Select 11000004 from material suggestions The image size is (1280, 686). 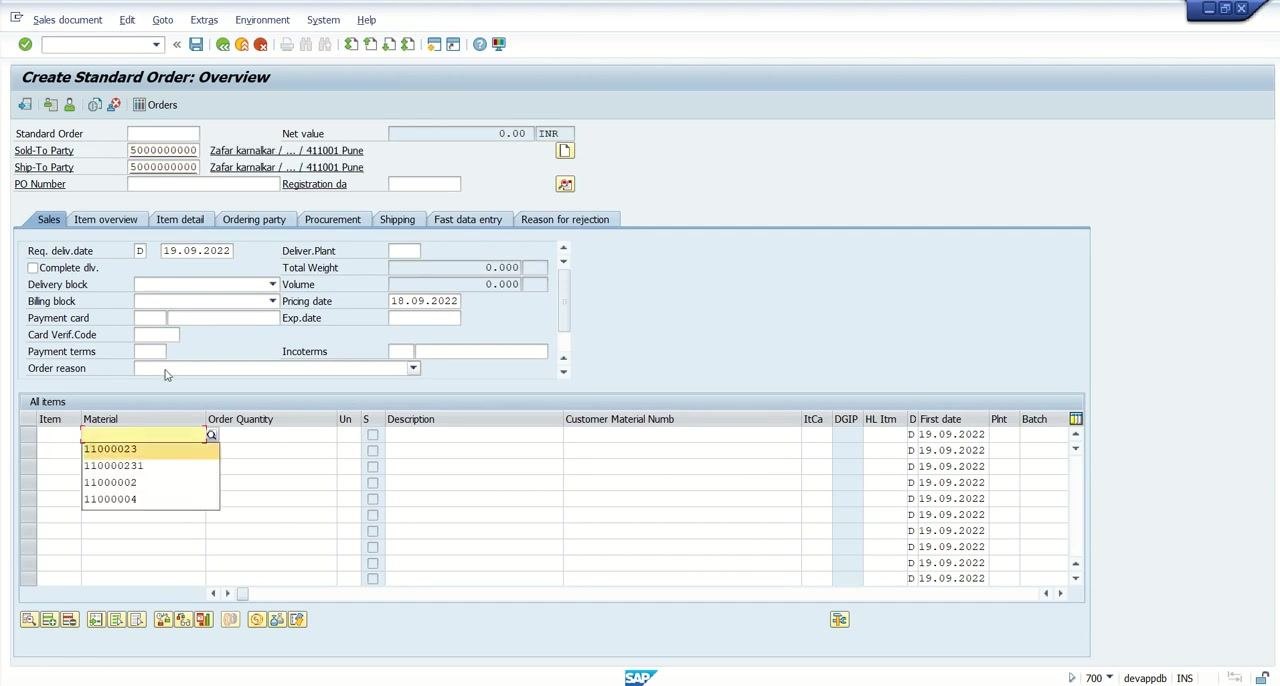coord(150,499)
